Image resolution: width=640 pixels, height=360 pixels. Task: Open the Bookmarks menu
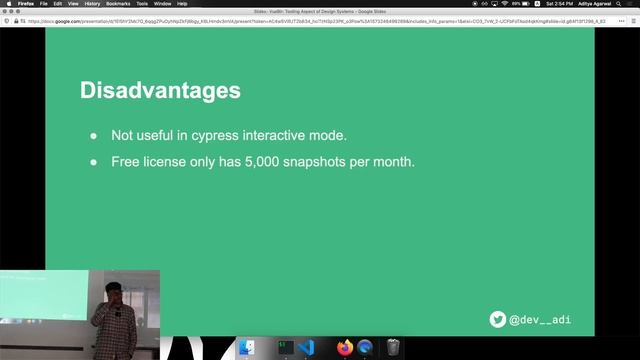click(118, 4)
